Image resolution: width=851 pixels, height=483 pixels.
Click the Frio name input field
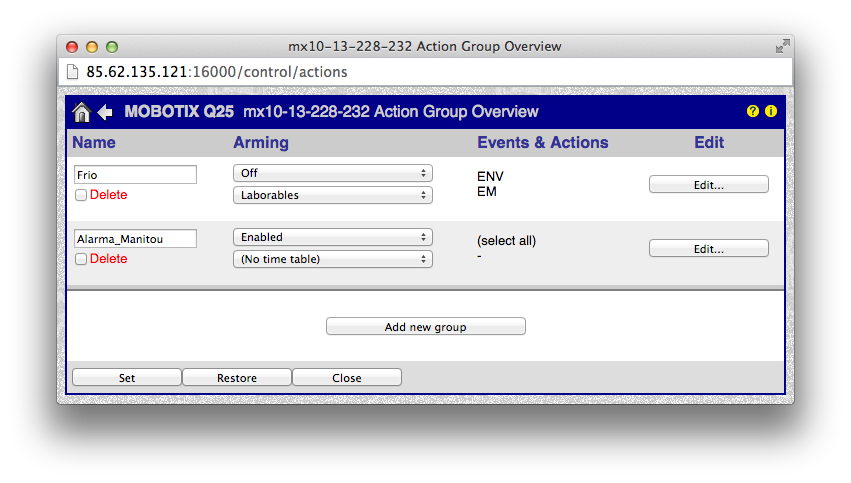click(x=135, y=175)
